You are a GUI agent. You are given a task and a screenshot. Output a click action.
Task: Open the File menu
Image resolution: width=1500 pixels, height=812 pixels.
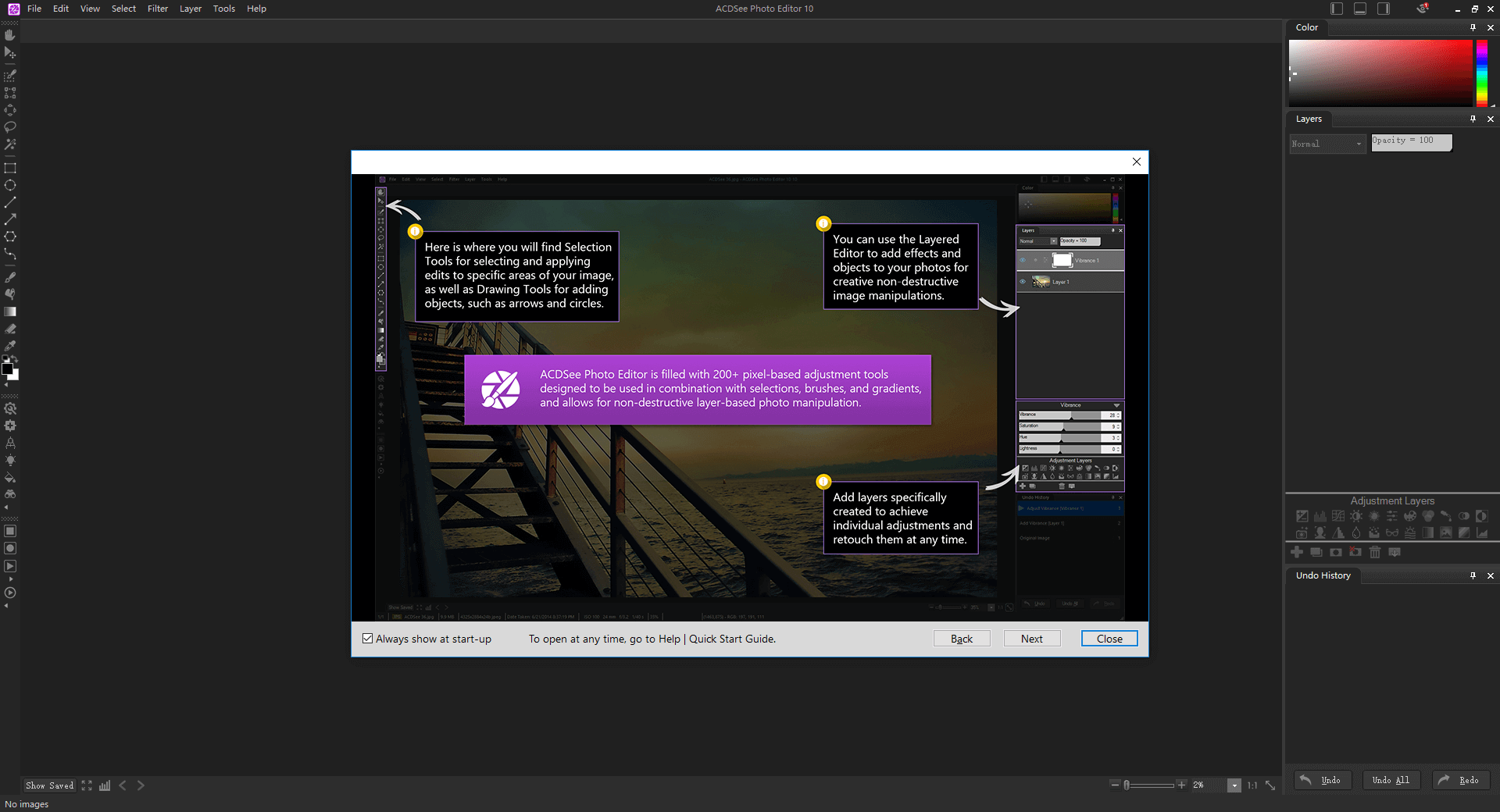coord(34,9)
